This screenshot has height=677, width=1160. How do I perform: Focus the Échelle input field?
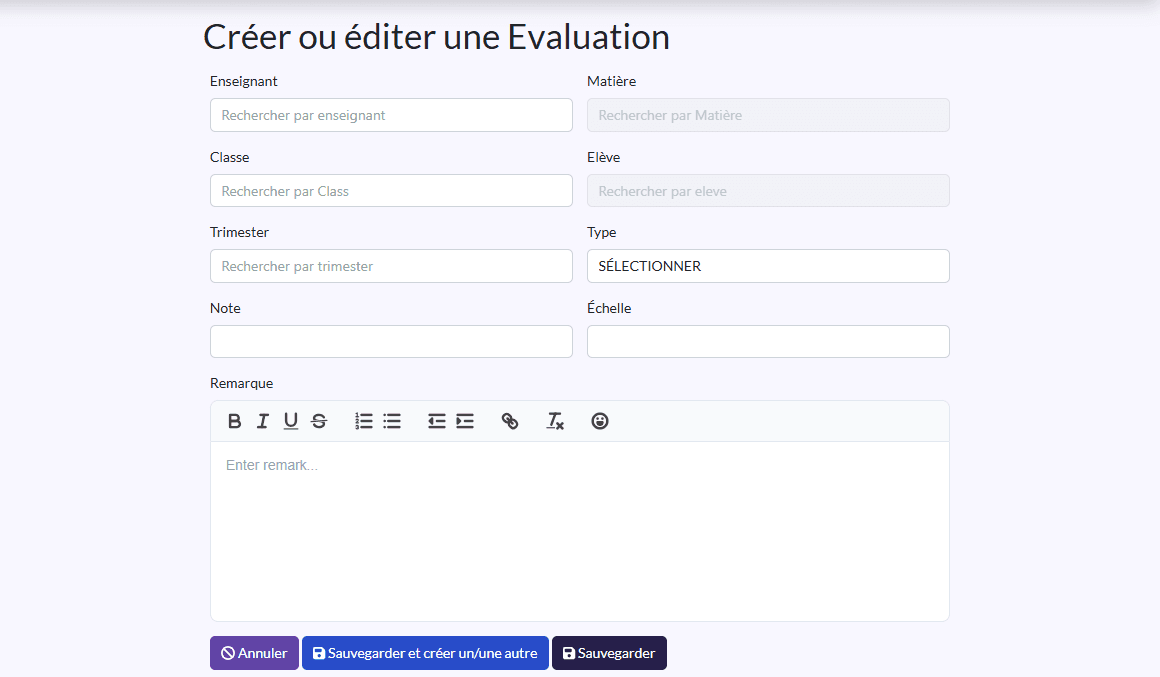point(768,342)
